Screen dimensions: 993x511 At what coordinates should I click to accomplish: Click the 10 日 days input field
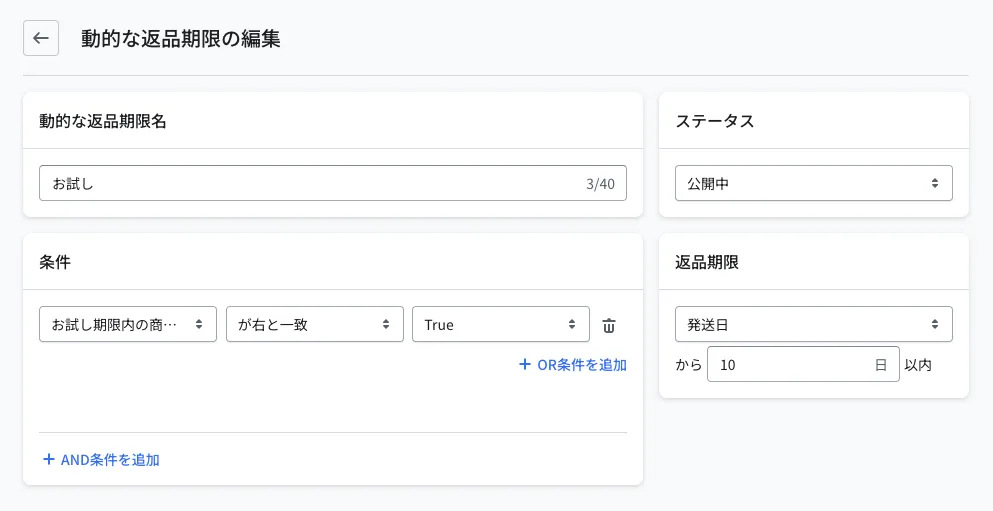tap(803, 364)
